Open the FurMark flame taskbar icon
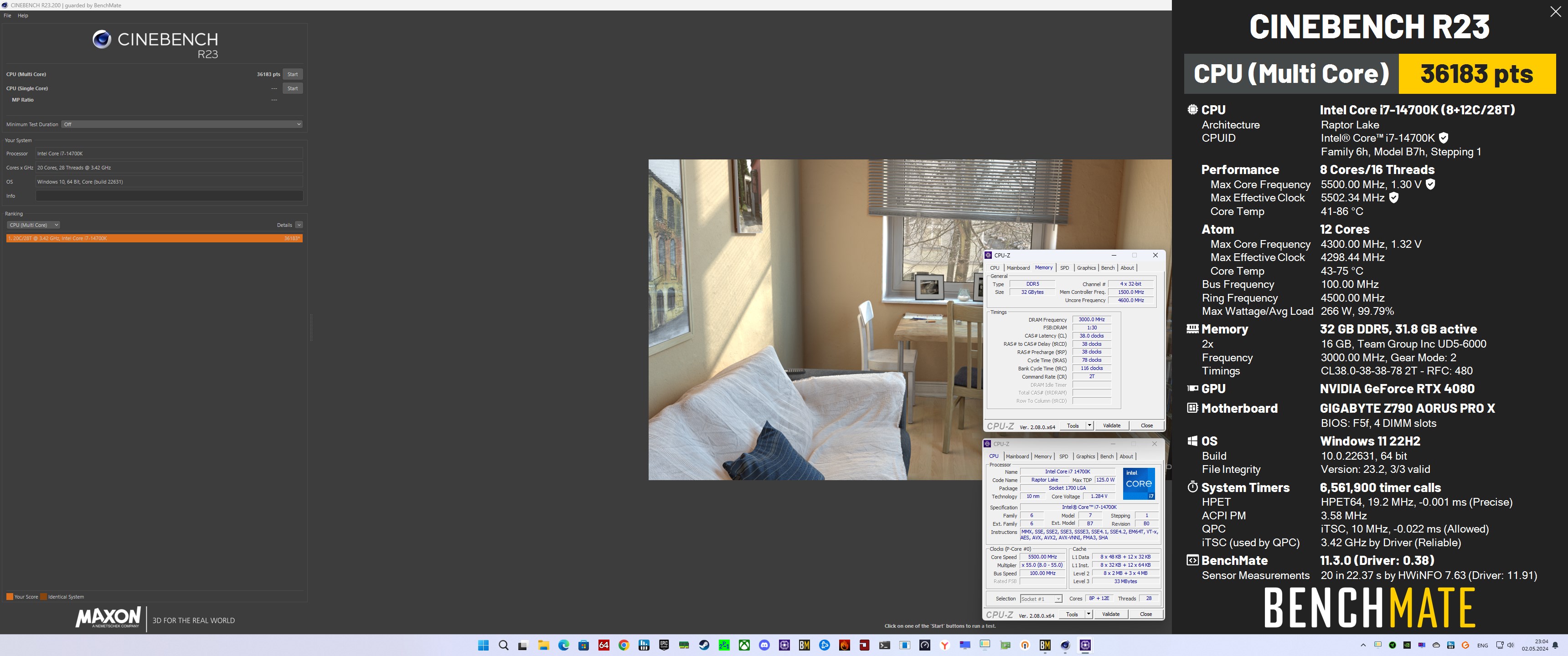Viewport: 1568px width, 656px height. point(845,645)
